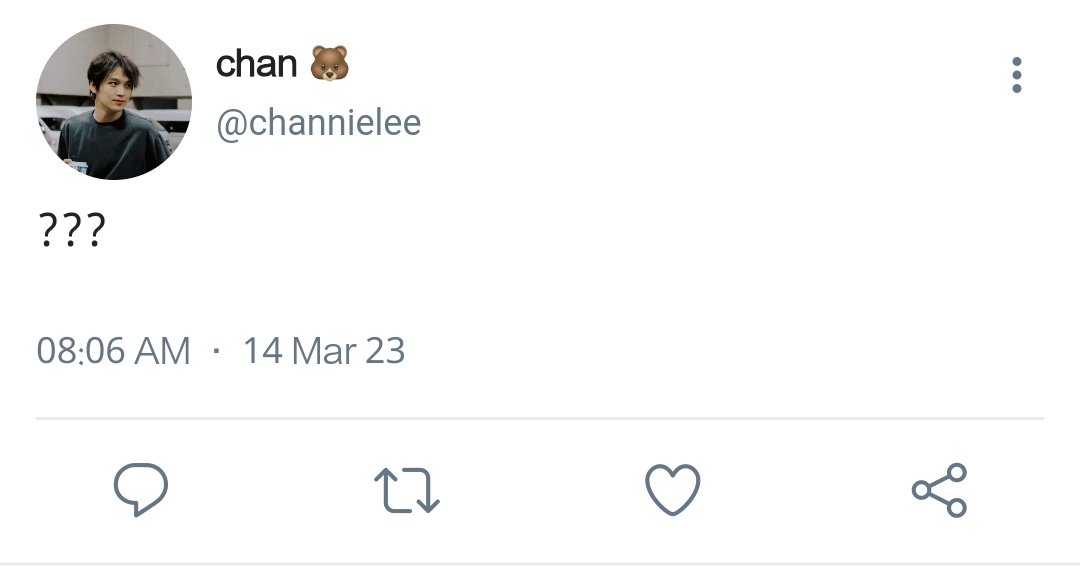Click the bear emoji next to chan
Viewport: 1080px width, 582px height.
click(329, 63)
